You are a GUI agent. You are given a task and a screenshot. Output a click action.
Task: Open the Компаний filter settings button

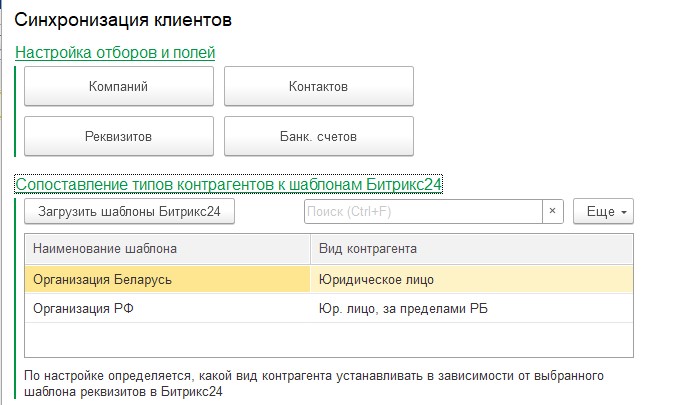[119, 86]
